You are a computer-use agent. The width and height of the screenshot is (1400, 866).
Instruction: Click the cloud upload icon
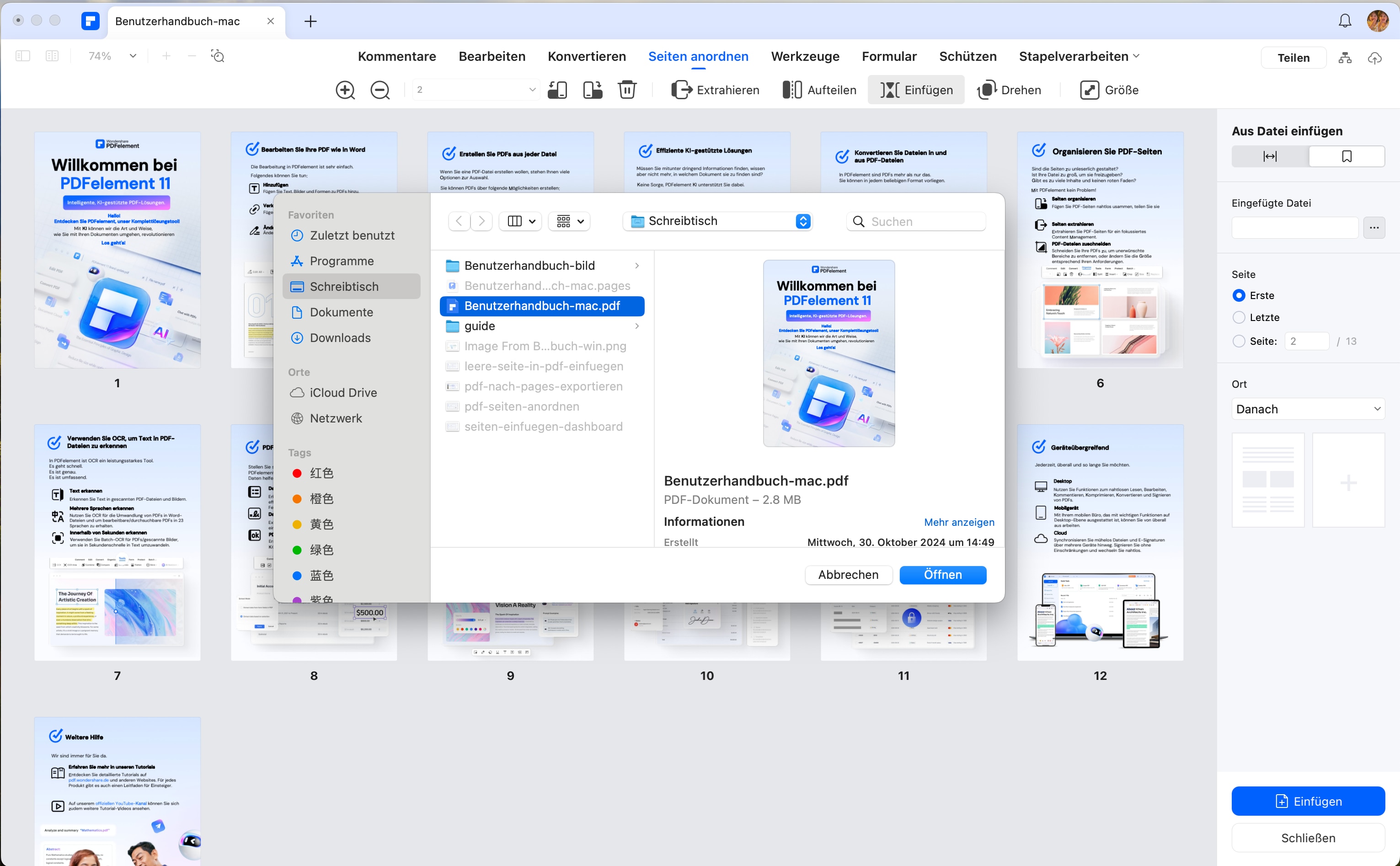point(1374,58)
